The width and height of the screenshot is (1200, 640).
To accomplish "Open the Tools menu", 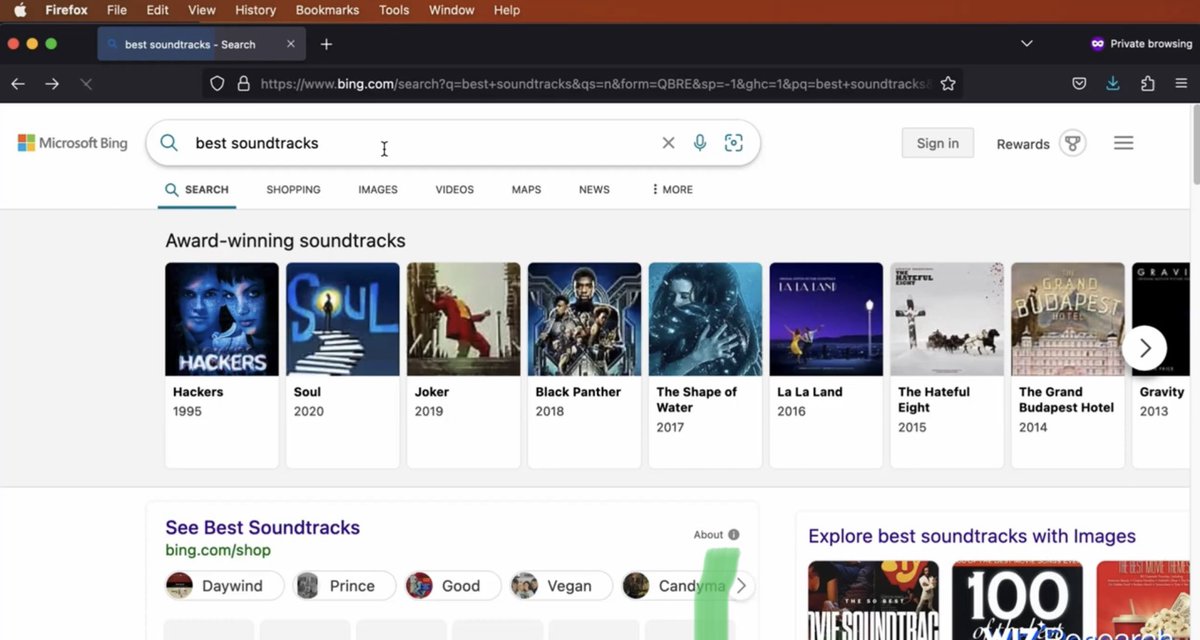I will (x=394, y=10).
